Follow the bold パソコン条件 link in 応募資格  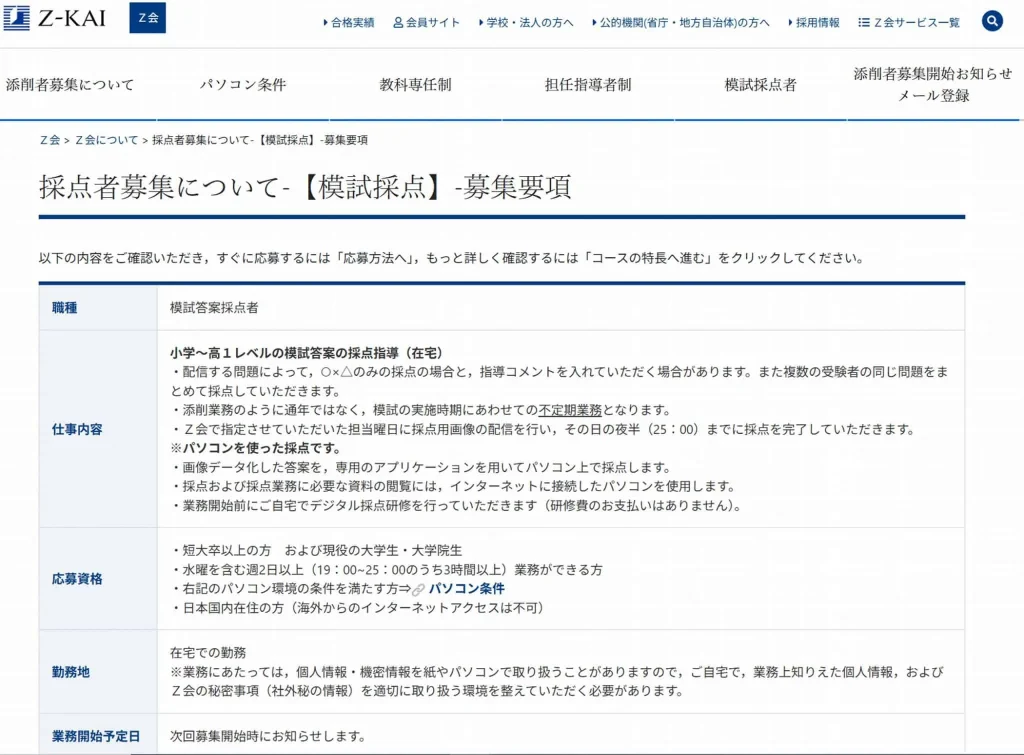466,588
